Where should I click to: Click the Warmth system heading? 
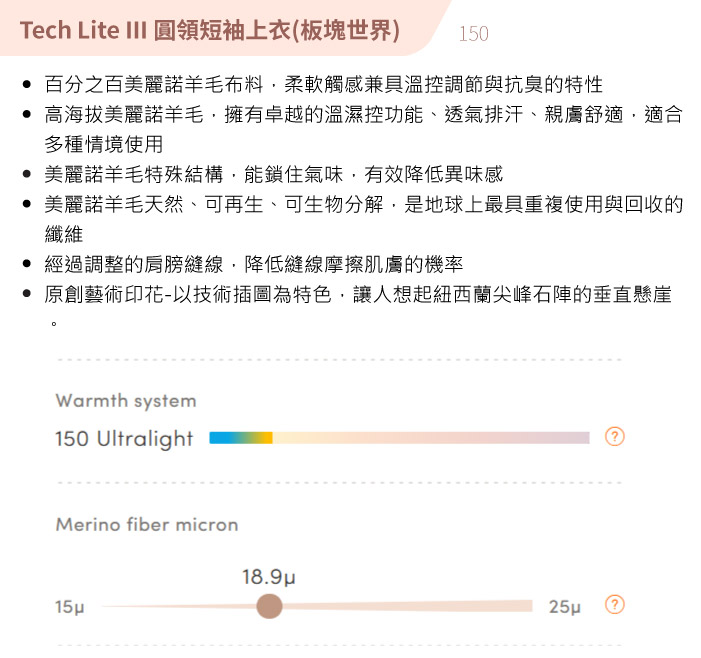tap(126, 401)
